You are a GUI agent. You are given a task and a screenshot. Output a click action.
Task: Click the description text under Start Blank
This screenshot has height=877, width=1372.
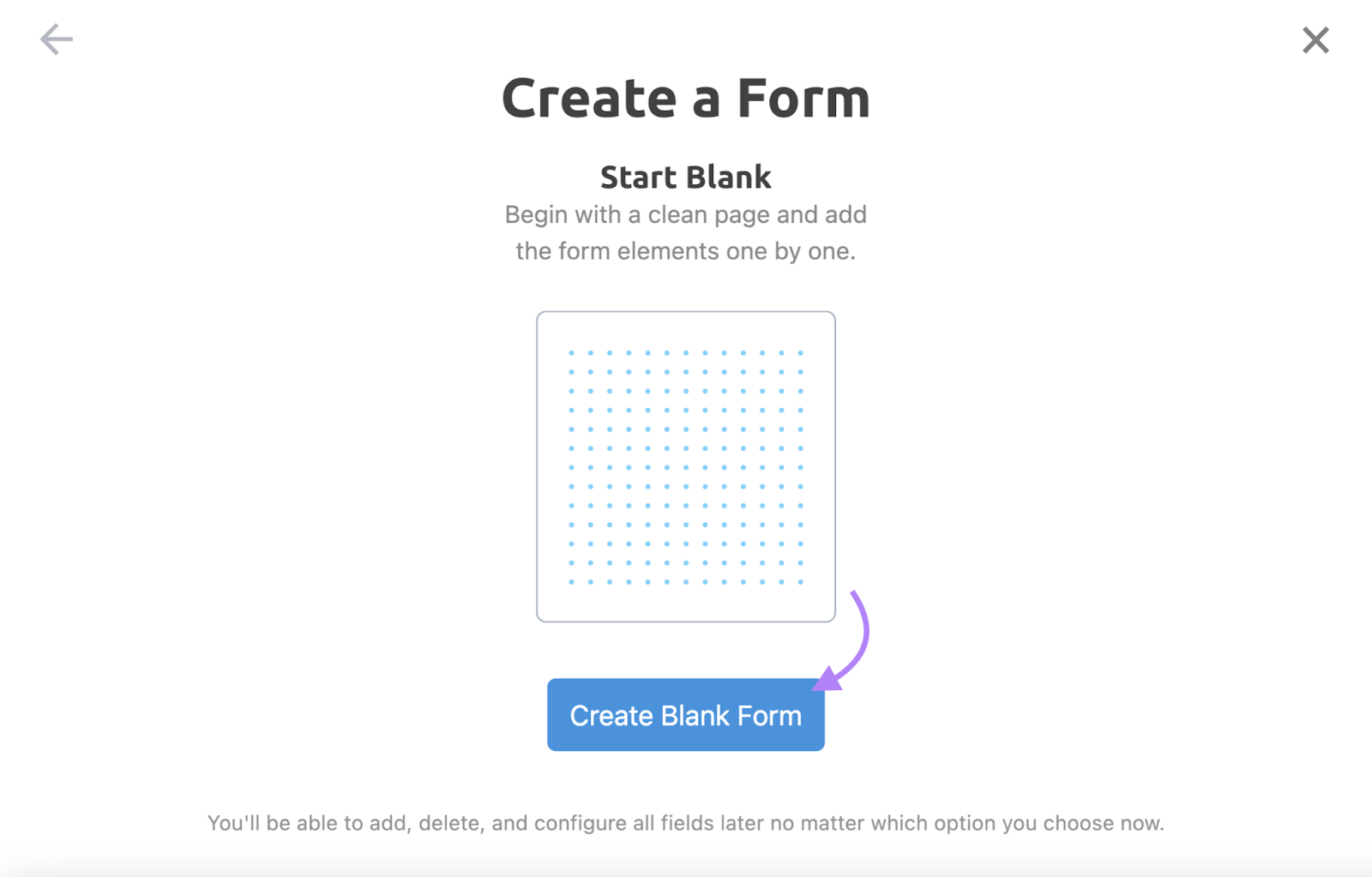pyautogui.click(x=685, y=232)
